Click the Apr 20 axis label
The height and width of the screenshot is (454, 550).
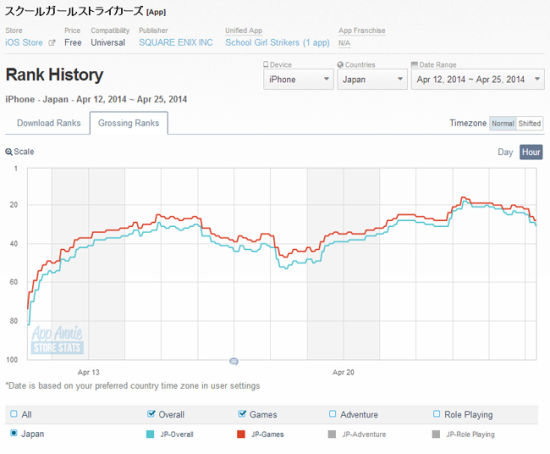point(343,372)
